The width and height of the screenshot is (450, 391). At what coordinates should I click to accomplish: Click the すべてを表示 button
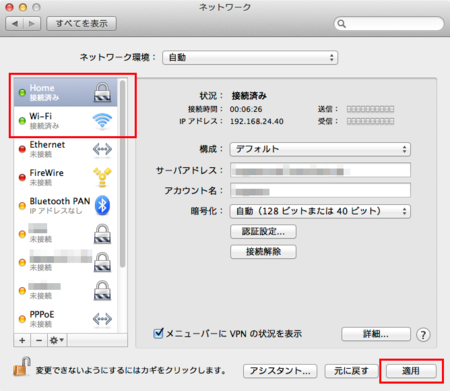[x=81, y=24]
